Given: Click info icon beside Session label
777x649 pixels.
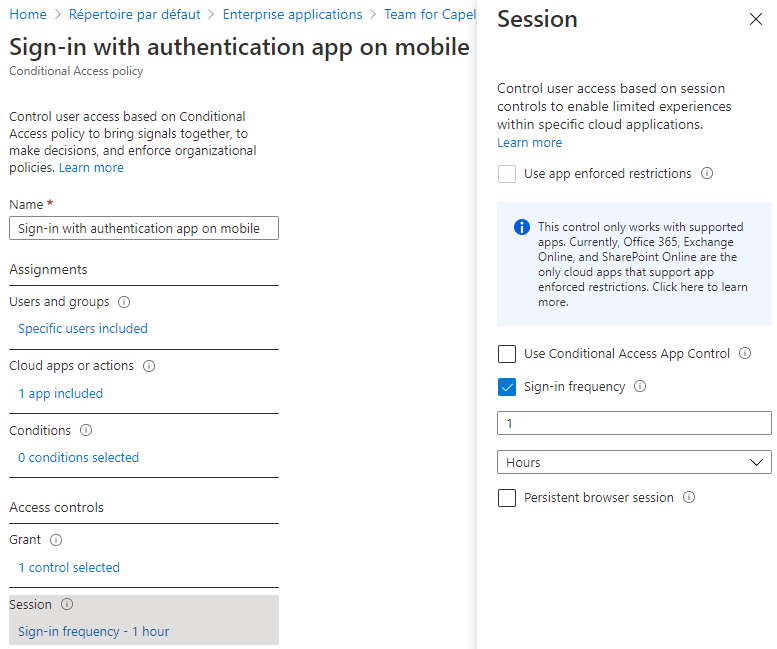Looking at the screenshot, I should (67, 605).
